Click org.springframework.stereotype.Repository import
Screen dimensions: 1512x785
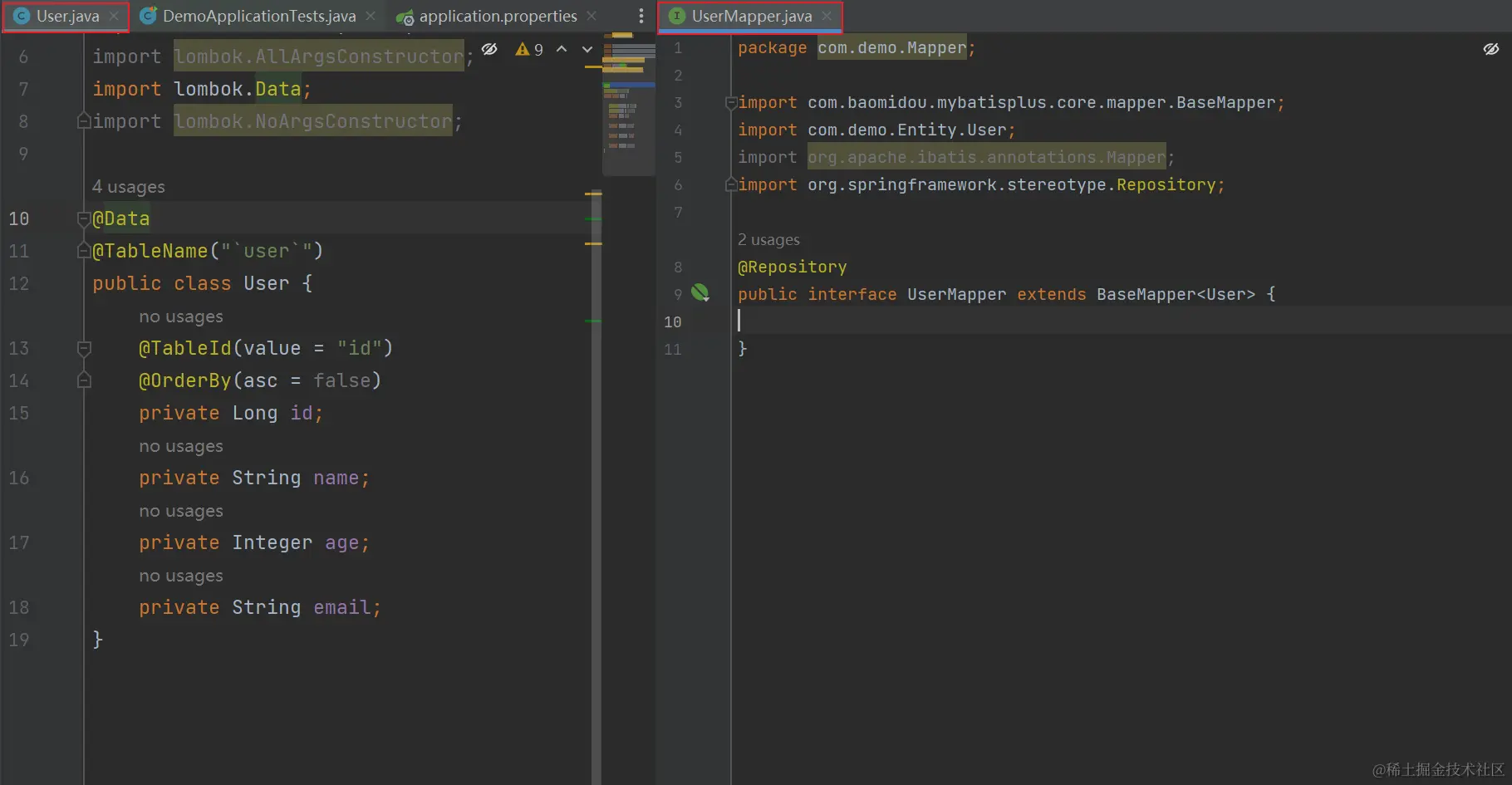(1012, 184)
